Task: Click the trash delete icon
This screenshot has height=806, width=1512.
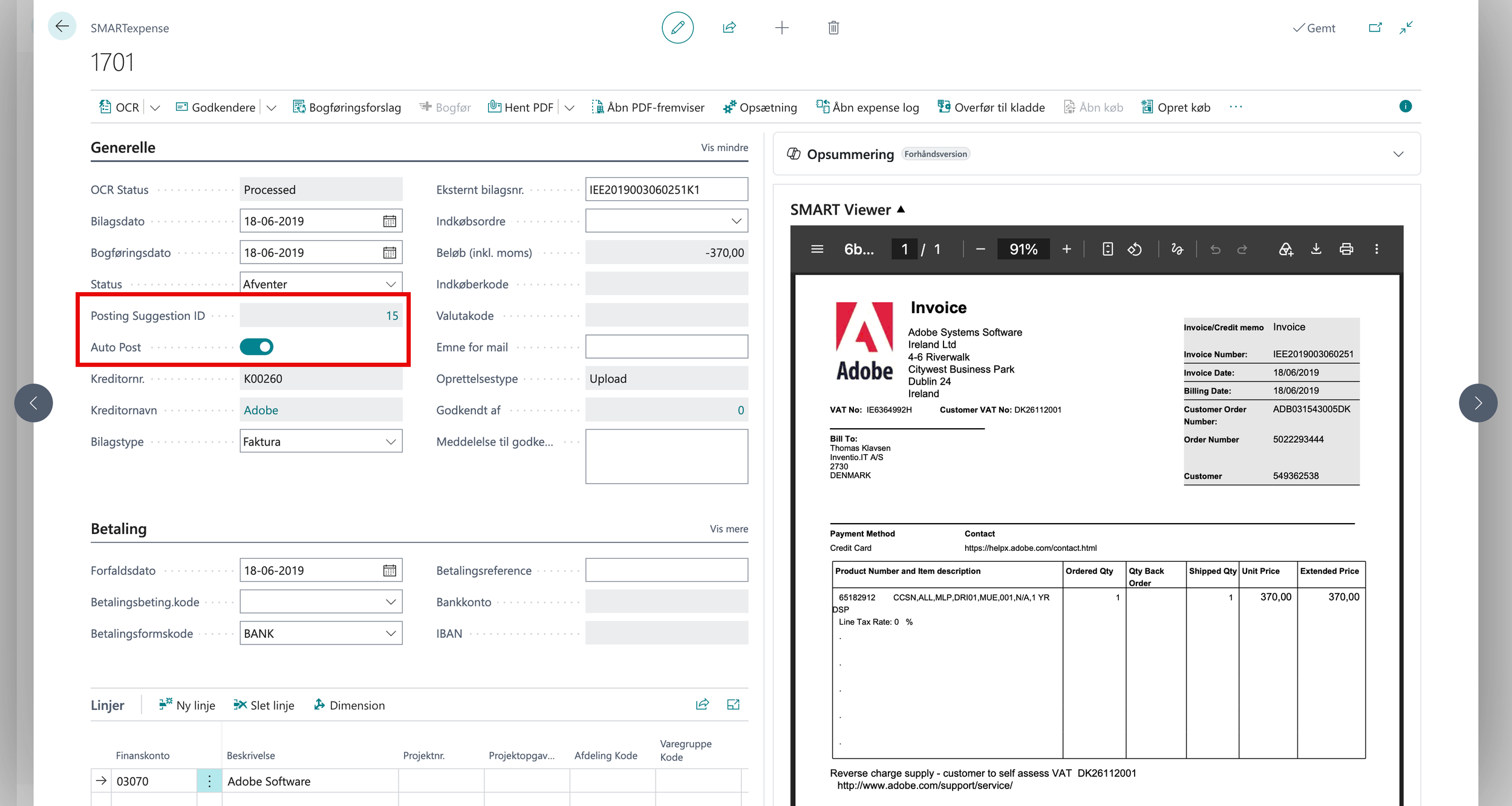Action: coord(833,27)
